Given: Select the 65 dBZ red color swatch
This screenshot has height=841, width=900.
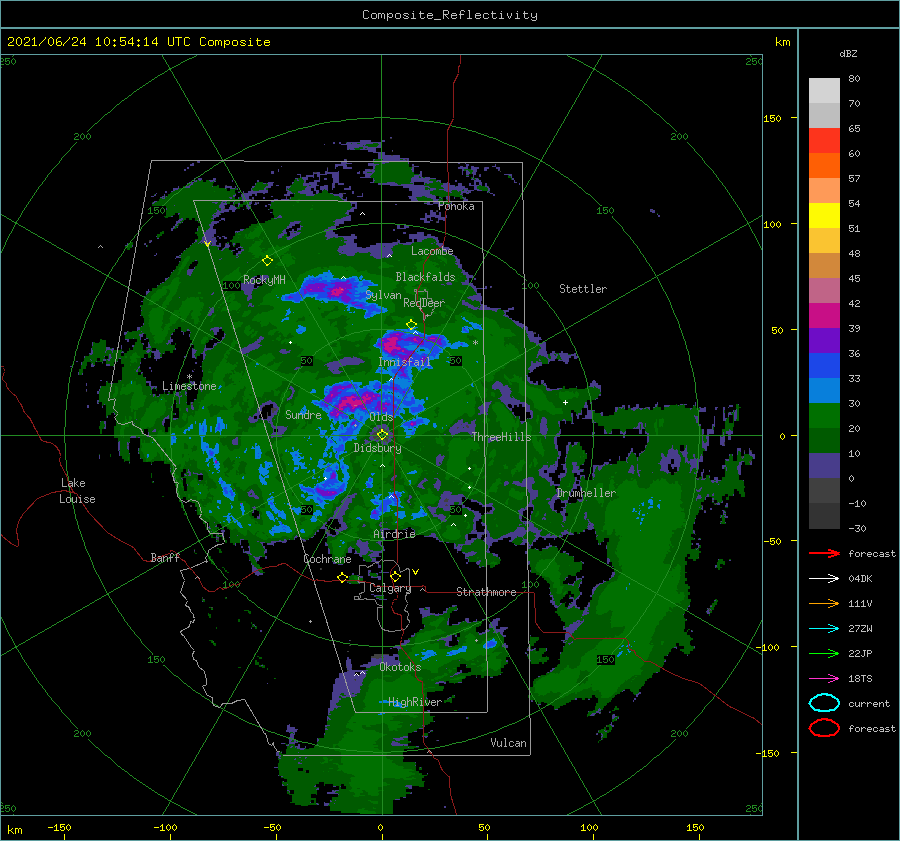Looking at the screenshot, I should (824, 141).
